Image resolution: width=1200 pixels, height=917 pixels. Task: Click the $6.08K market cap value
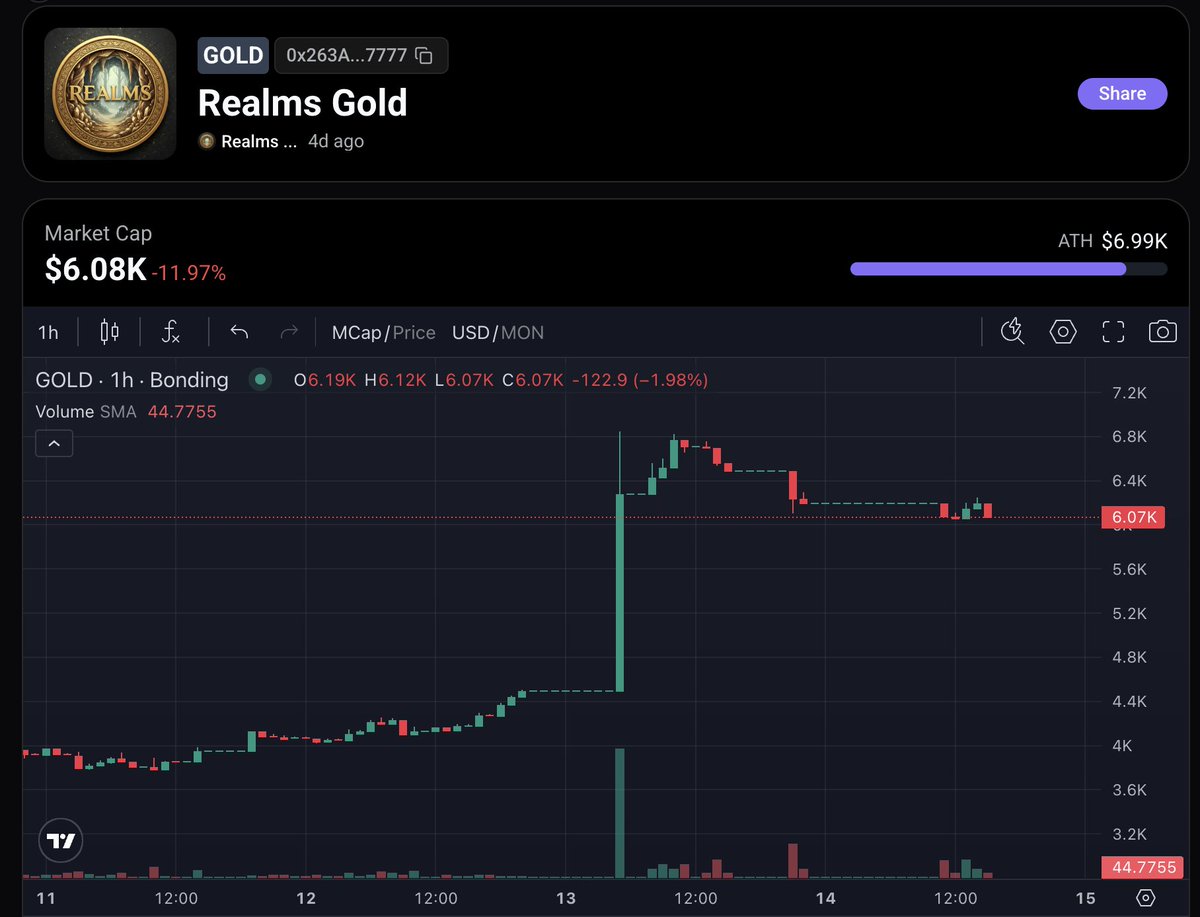[x=96, y=269]
